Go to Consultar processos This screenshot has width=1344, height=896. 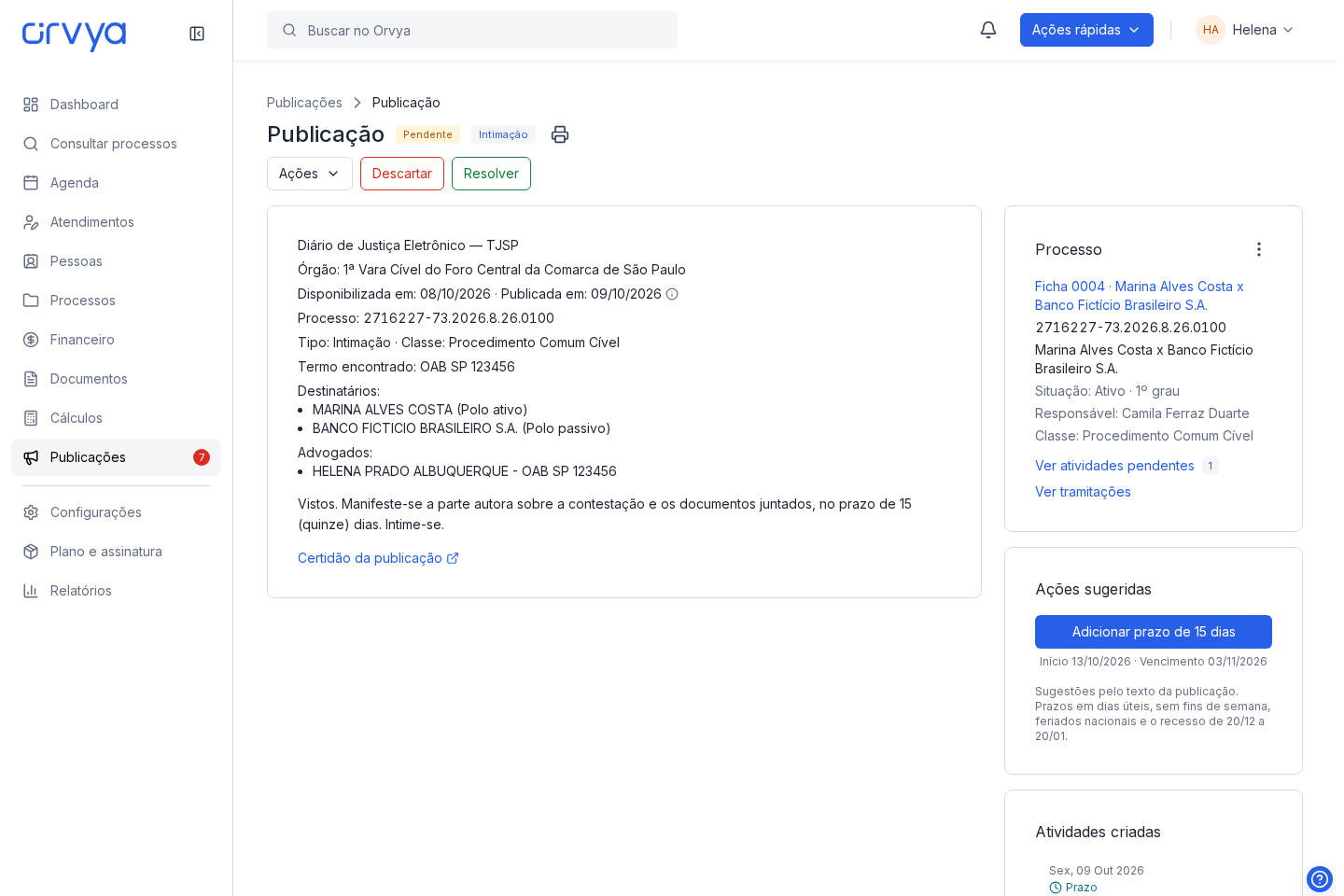116,144
